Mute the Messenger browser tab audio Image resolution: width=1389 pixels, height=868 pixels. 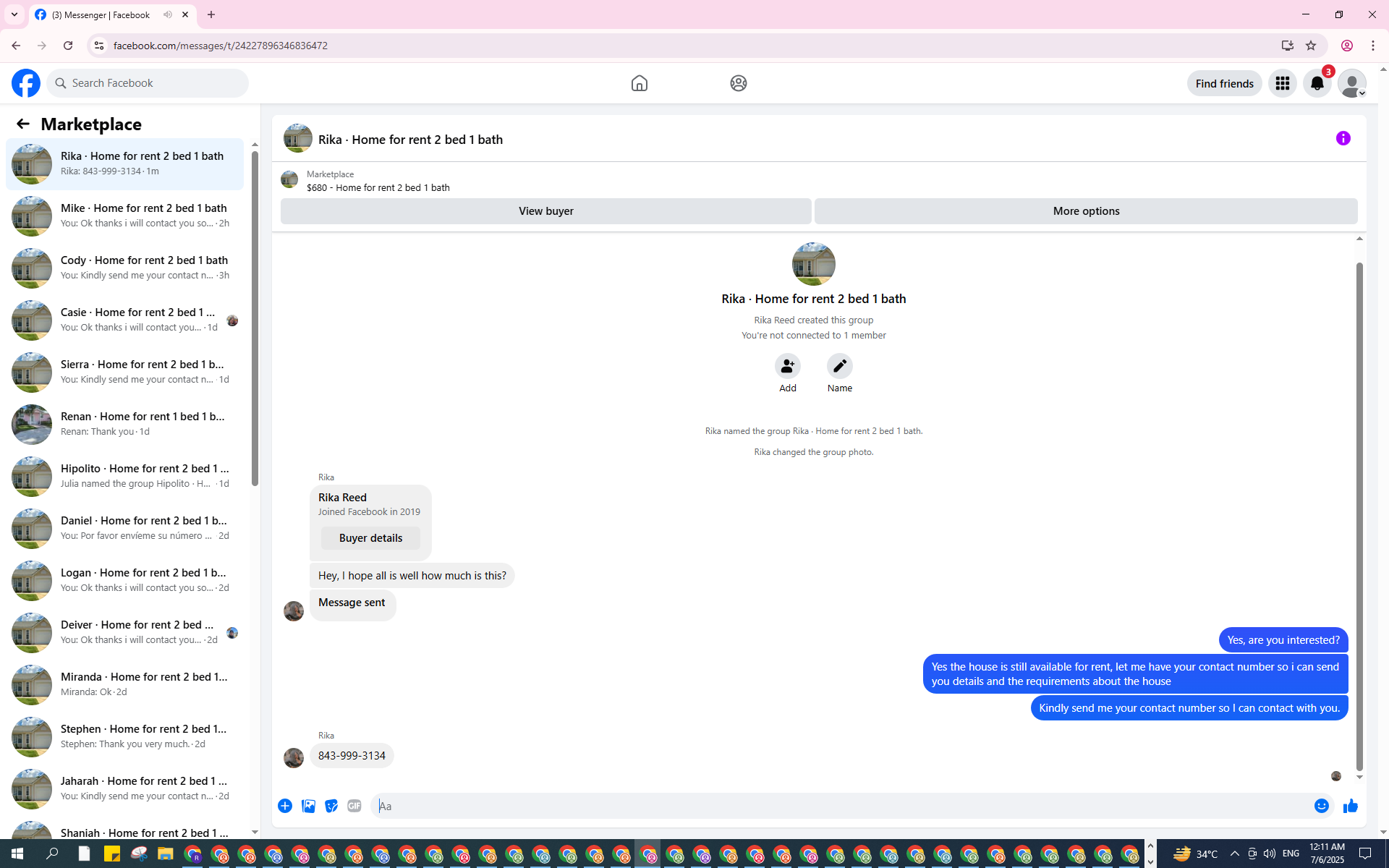(168, 14)
